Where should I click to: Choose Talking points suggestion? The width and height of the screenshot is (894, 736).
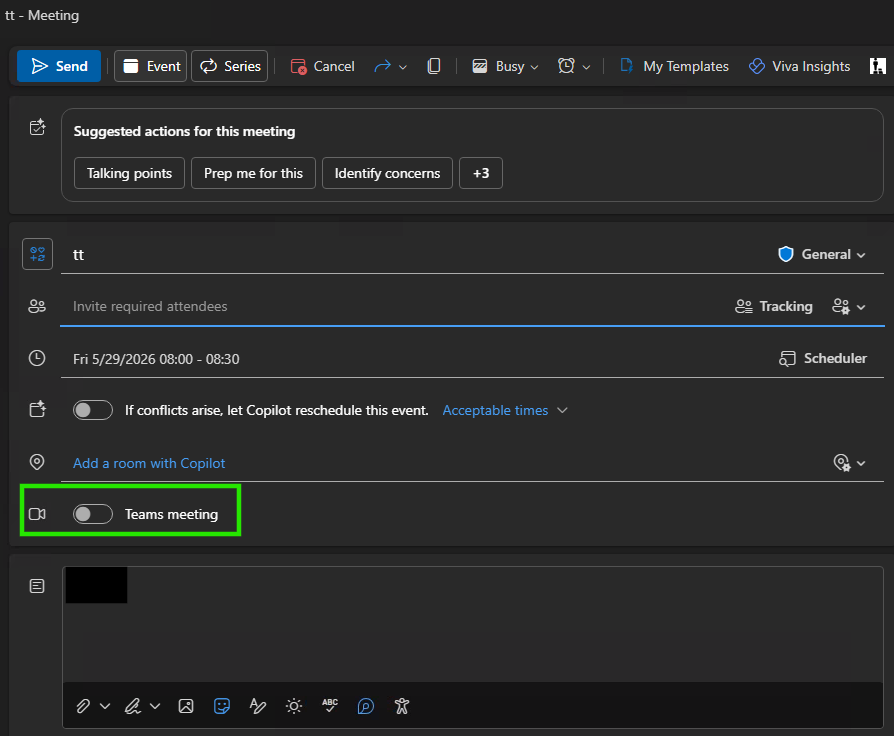pos(129,173)
